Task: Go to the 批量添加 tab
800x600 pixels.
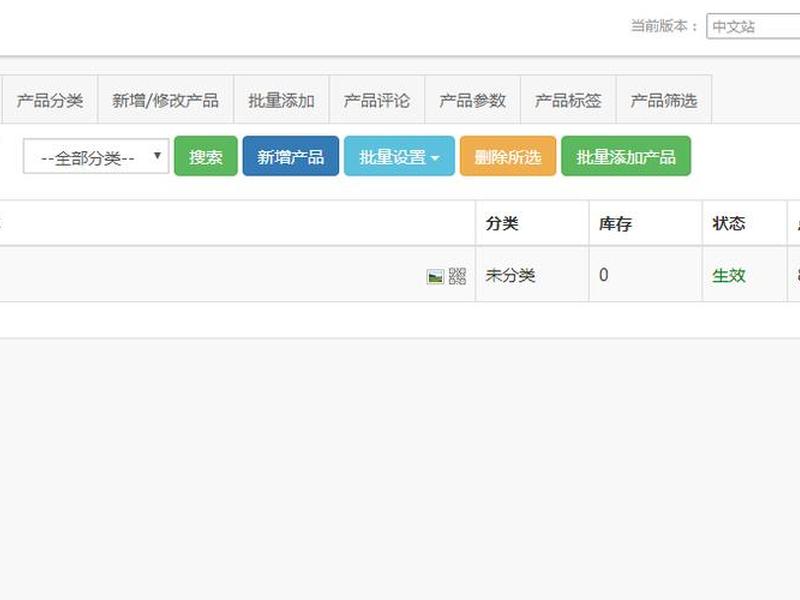Action: point(281,100)
